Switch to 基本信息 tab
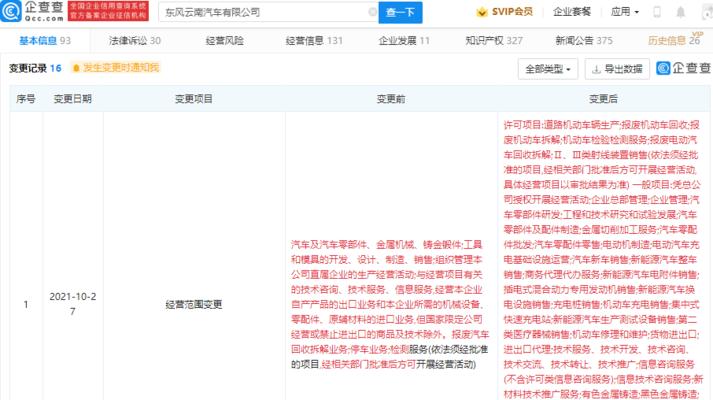Image resolution: width=713 pixels, height=400 pixels. click(x=45, y=40)
